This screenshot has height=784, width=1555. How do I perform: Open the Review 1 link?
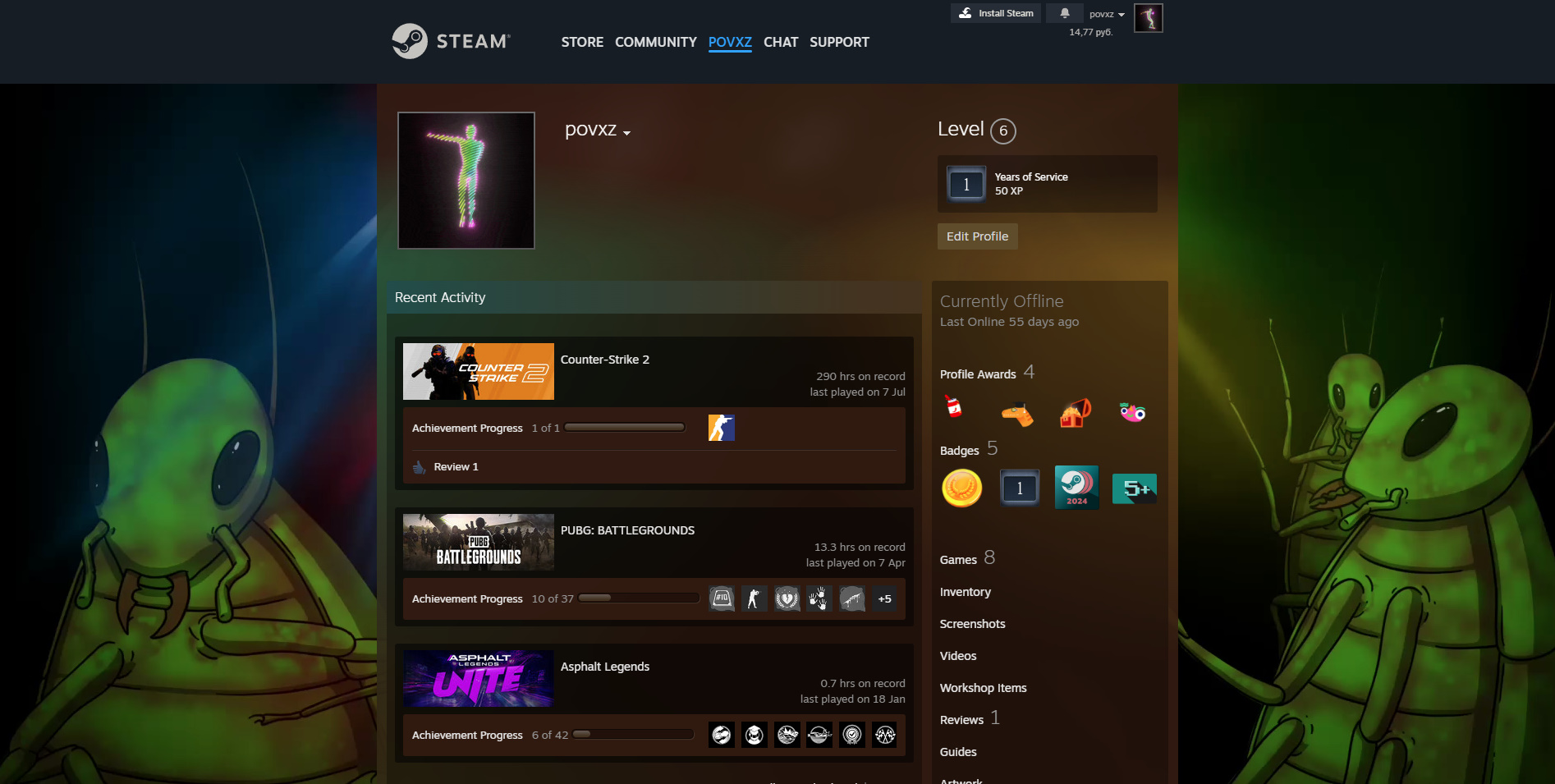click(456, 467)
